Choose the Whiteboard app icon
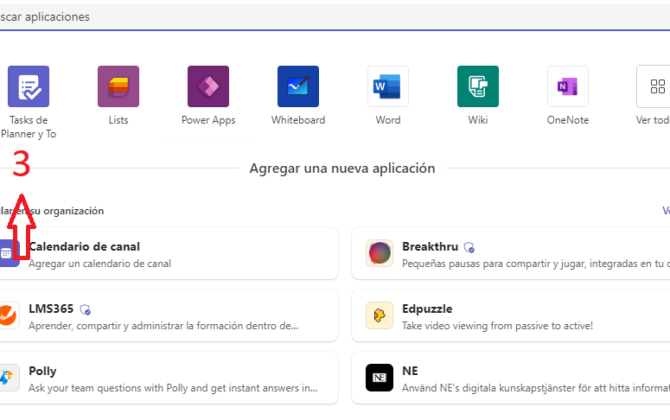This screenshot has height=420, width=670. [298, 86]
